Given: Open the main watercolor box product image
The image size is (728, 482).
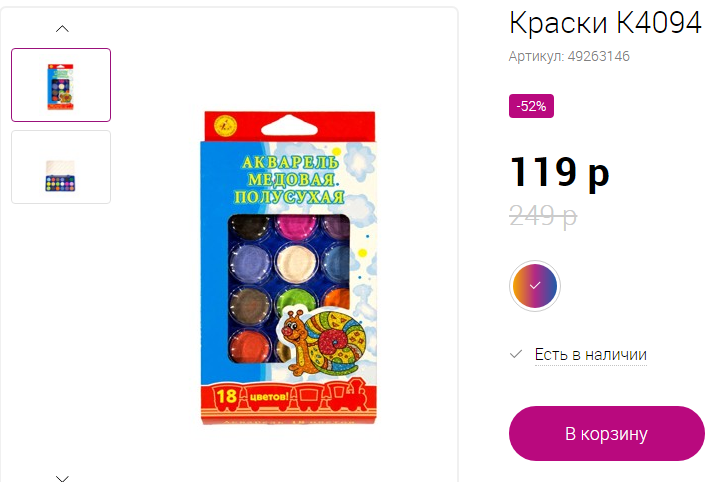Looking at the screenshot, I should [288, 268].
